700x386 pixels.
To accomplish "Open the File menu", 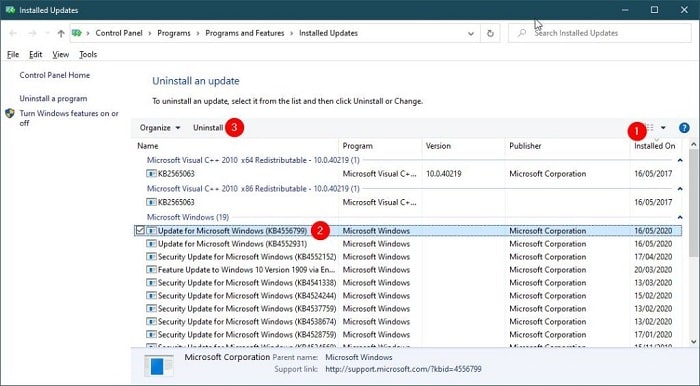I will tap(13, 54).
